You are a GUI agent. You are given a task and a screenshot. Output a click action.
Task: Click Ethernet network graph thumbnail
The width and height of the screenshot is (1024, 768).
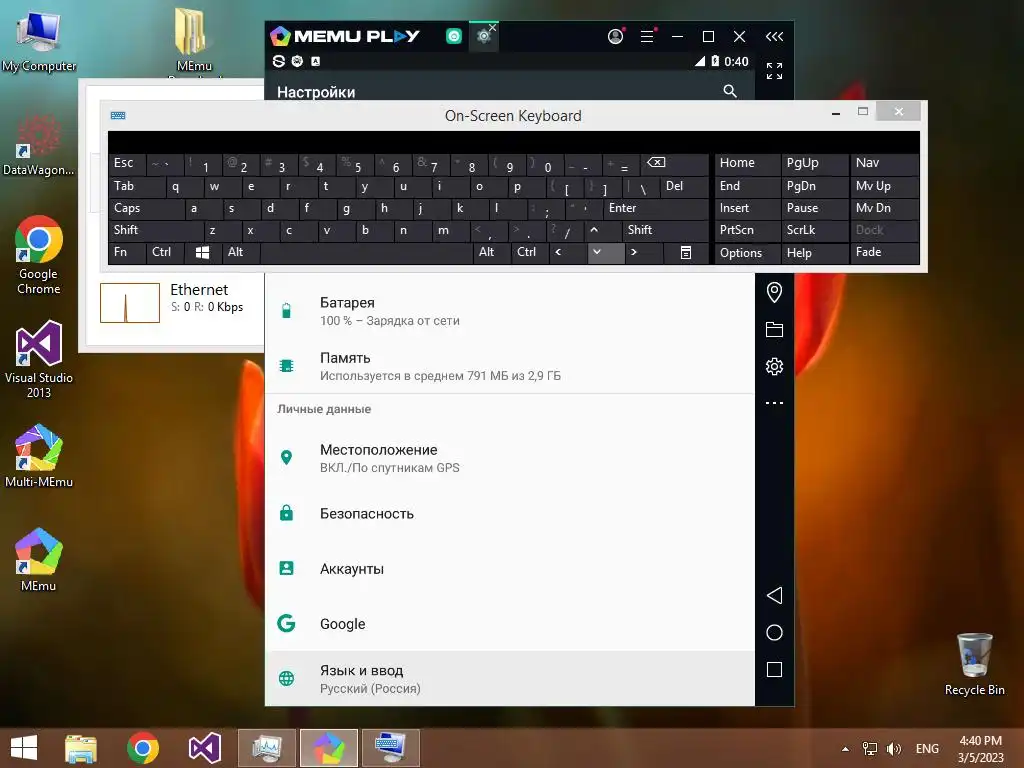click(129, 302)
